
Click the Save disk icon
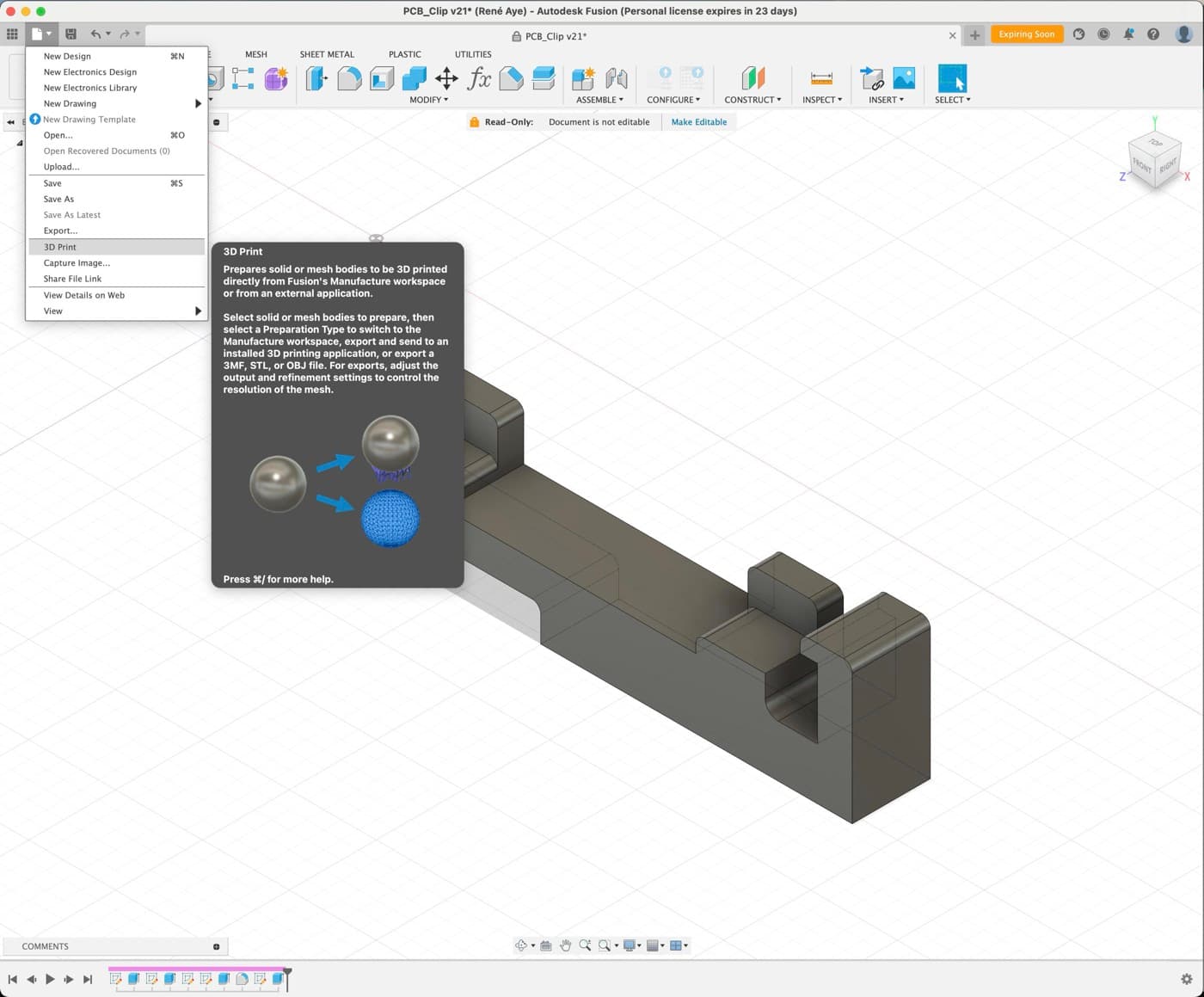pos(71,34)
